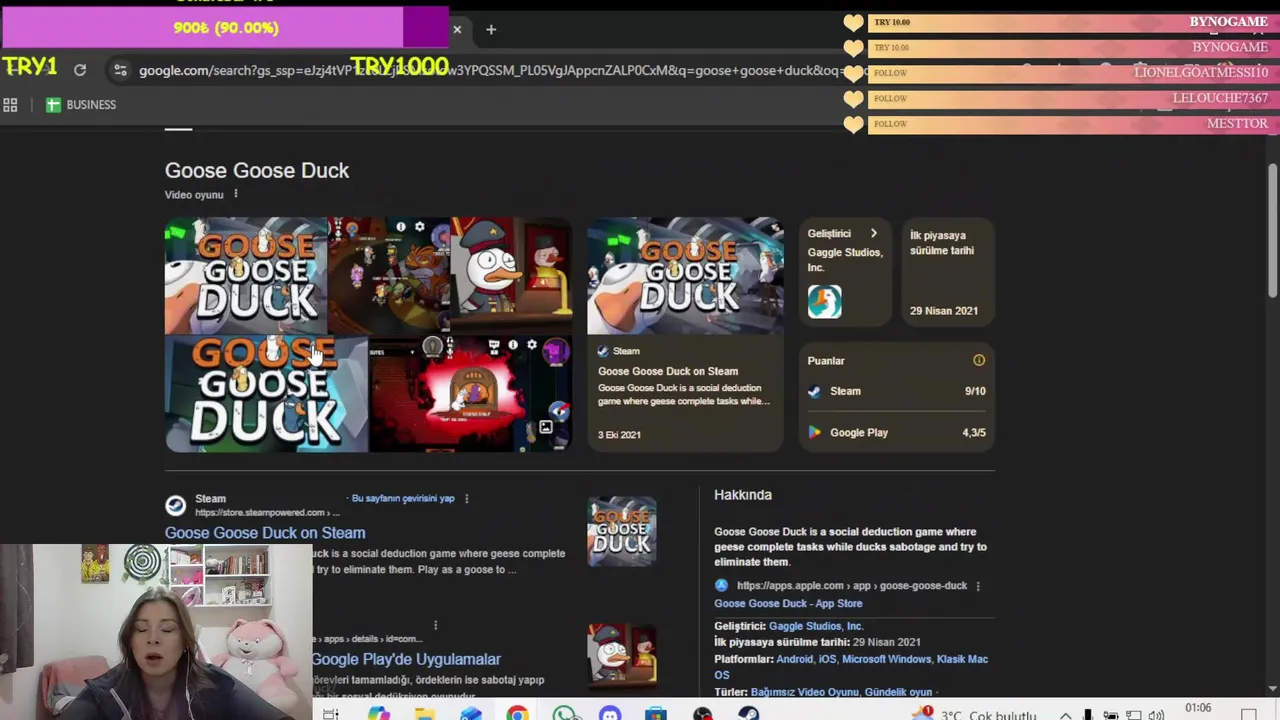Image resolution: width=1280 pixels, height=720 pixels.
Task: Open the BUSINESS bookmark
Action: [81, 104]
